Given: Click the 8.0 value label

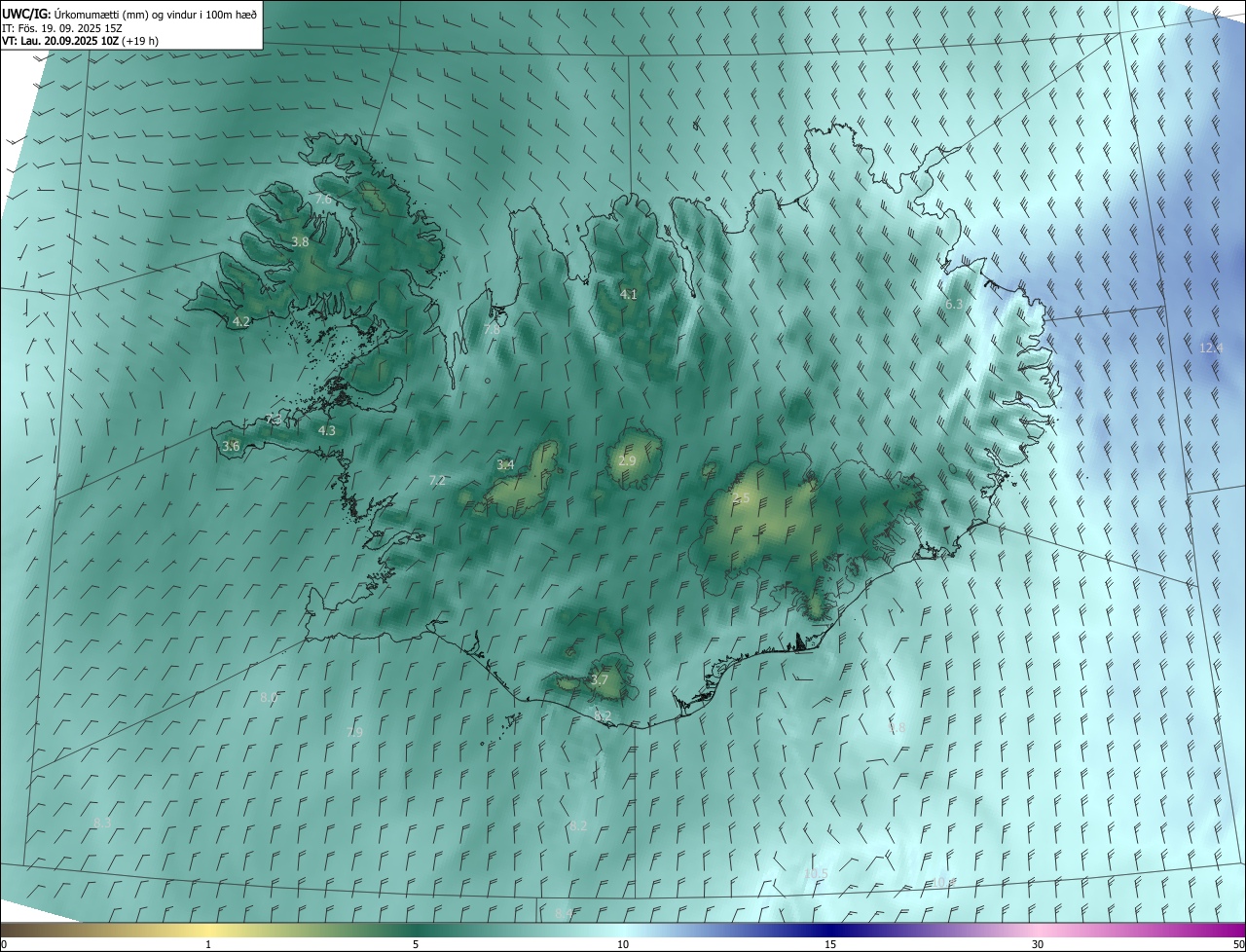Looking at the screenshot, I should 270,698.
